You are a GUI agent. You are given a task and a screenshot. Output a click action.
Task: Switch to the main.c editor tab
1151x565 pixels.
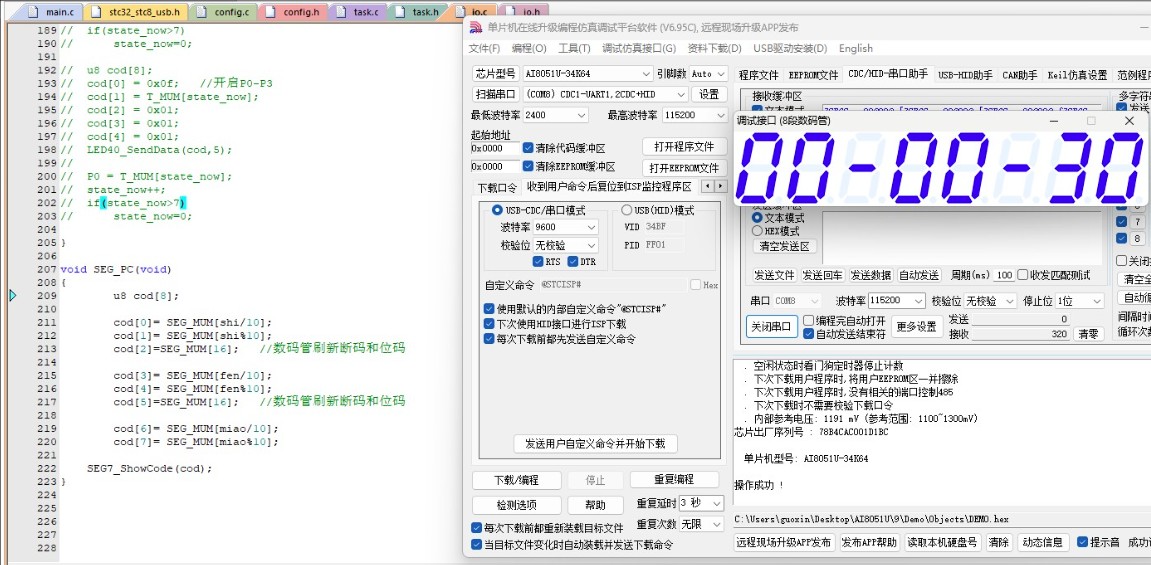tap(51, 12)
